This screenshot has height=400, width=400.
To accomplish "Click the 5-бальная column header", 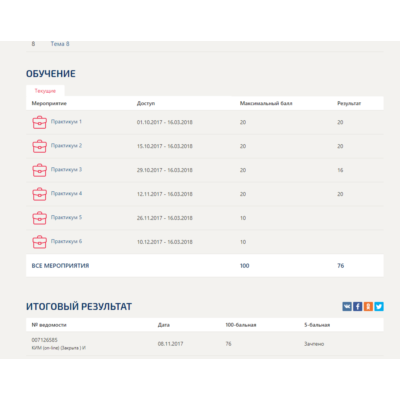I will click(x=317, y=325).
